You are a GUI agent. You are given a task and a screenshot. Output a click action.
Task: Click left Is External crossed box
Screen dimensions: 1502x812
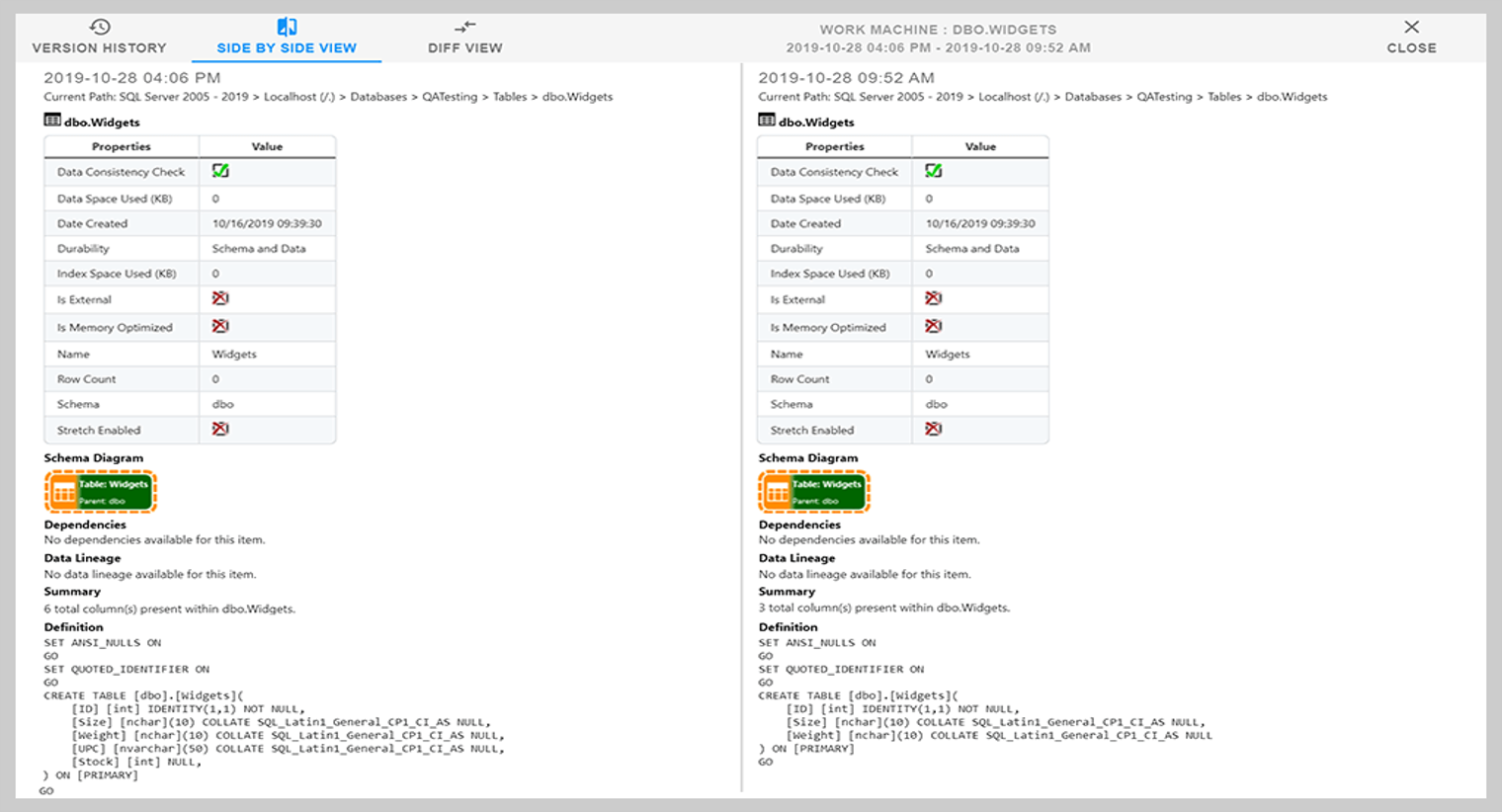coord(220,298)
